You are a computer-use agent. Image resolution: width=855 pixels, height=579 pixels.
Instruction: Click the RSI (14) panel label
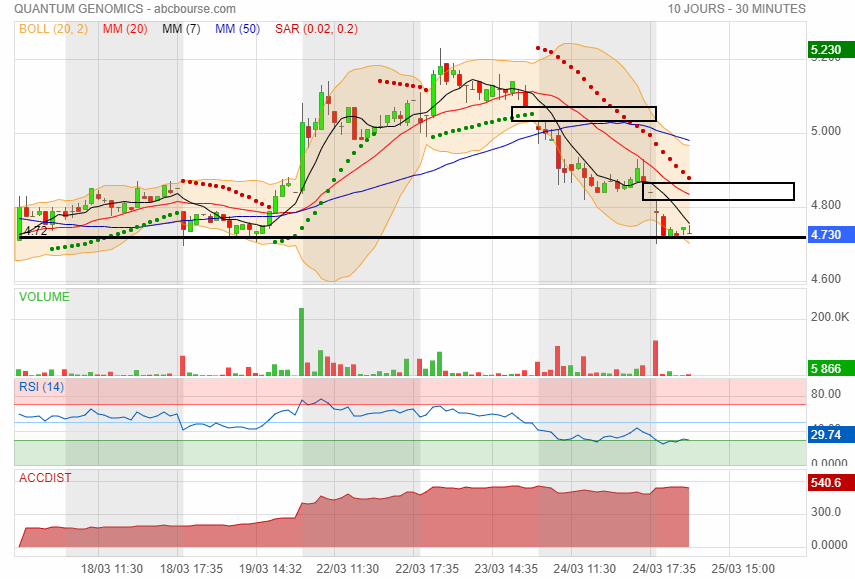coord(41,387)
